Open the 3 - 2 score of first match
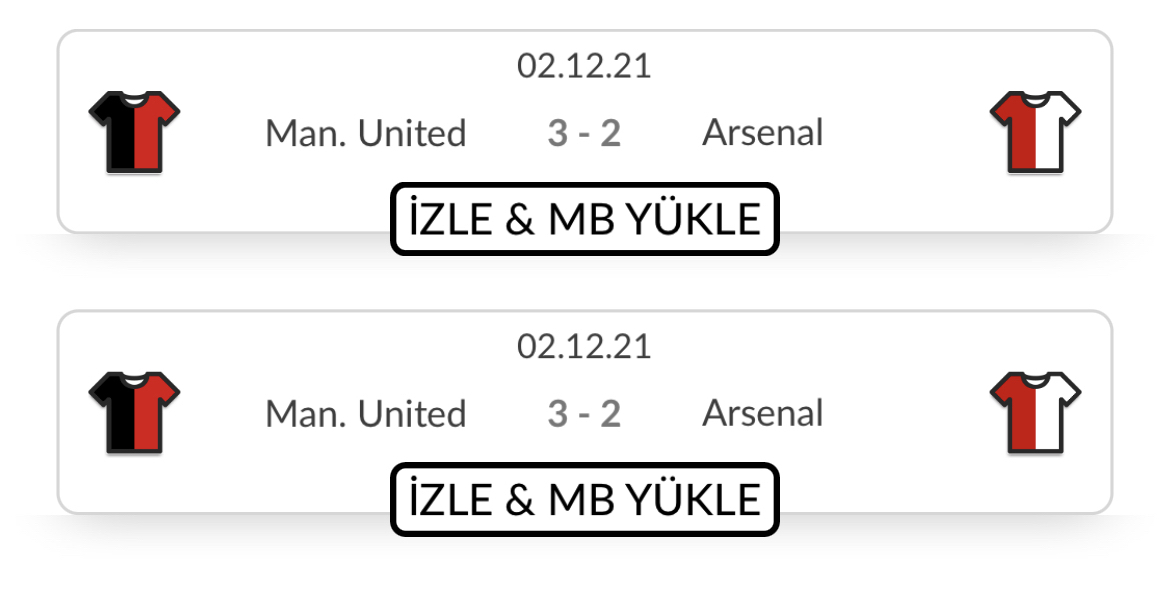 click(x=584, y=134)
